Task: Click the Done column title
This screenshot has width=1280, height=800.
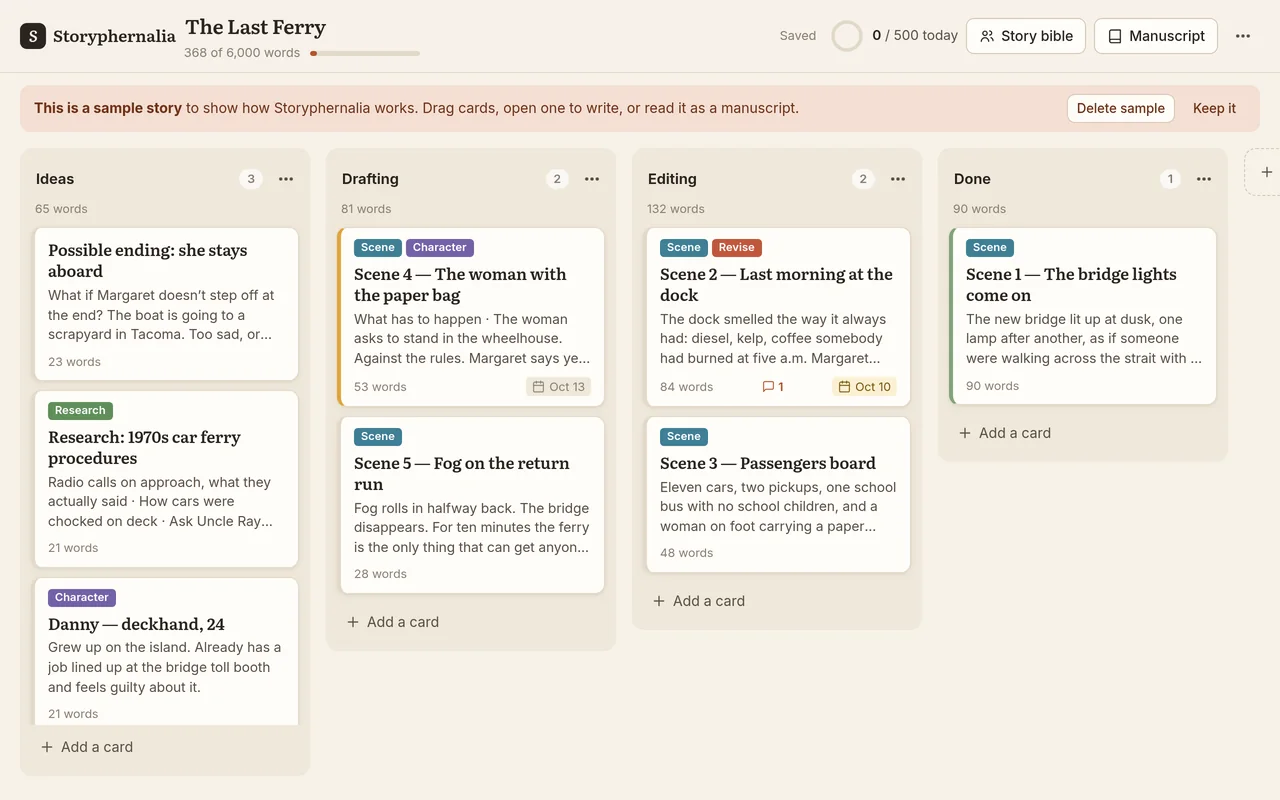Action: point(972,179)
